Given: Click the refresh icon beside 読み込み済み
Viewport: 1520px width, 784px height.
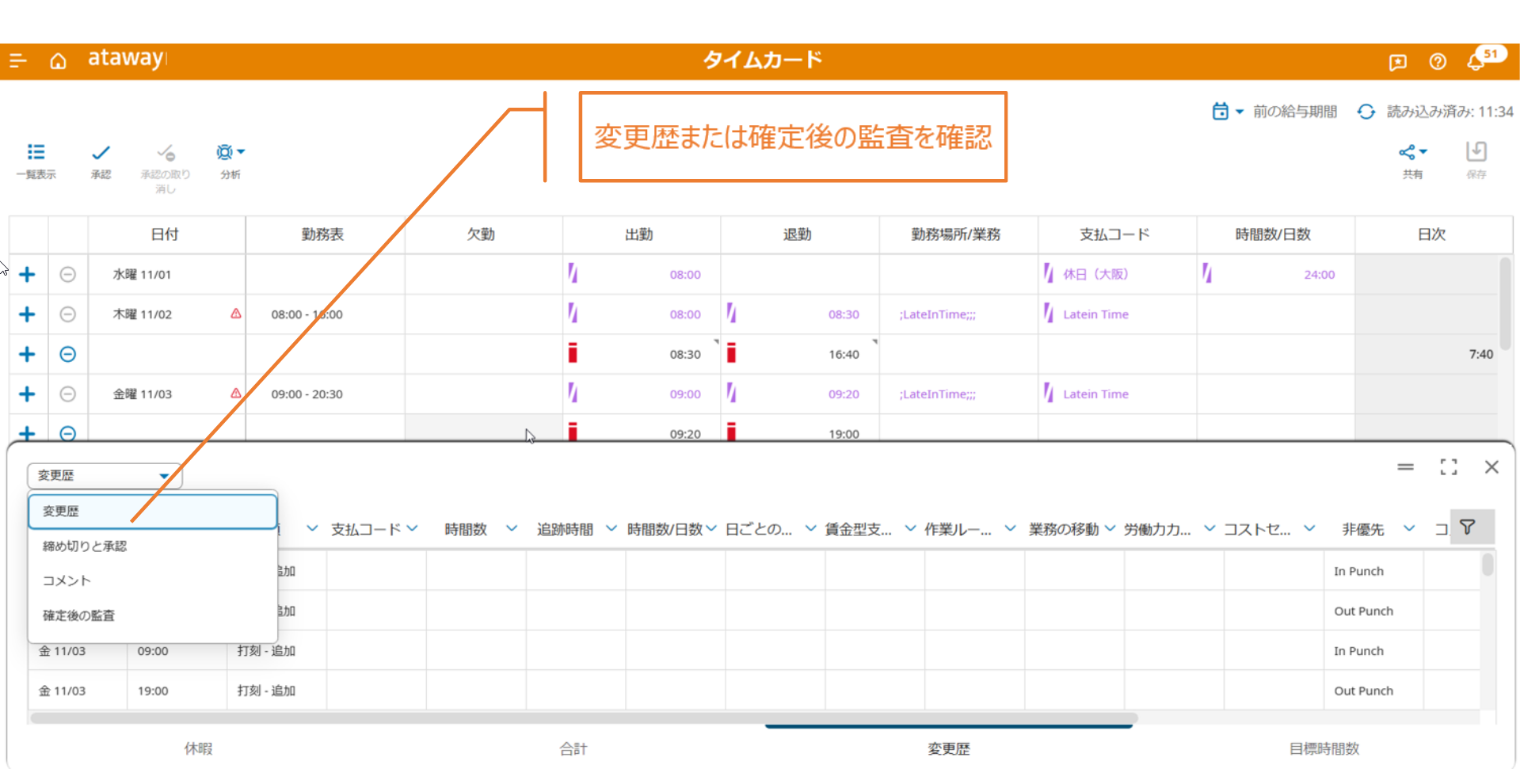Looking at the screenshot, I should pyautogui.click(x=1366, y=112).
